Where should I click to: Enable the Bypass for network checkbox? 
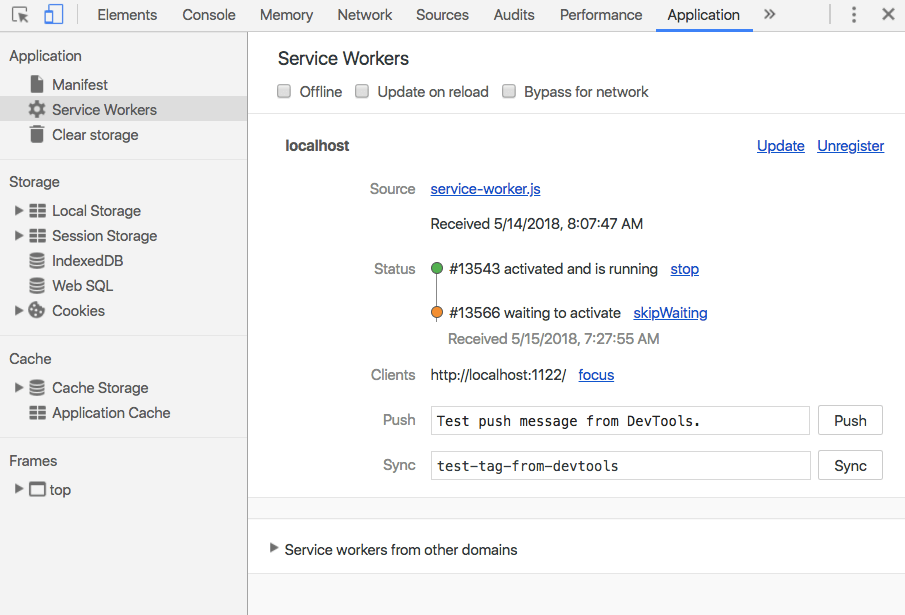(x=508, y=91)
